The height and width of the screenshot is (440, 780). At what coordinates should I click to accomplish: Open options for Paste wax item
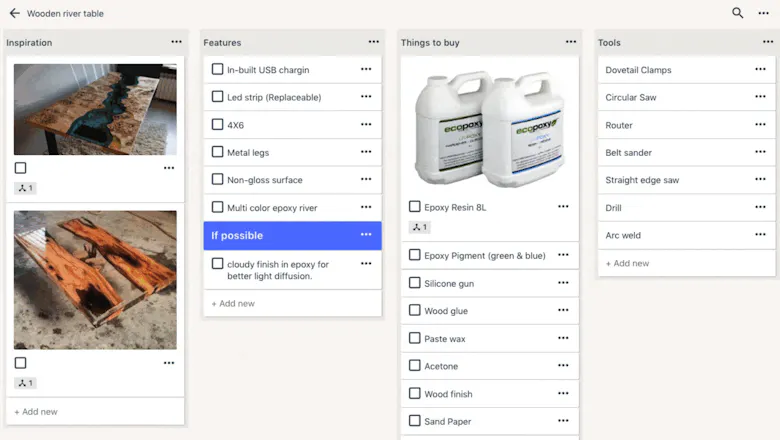(563, 338)
